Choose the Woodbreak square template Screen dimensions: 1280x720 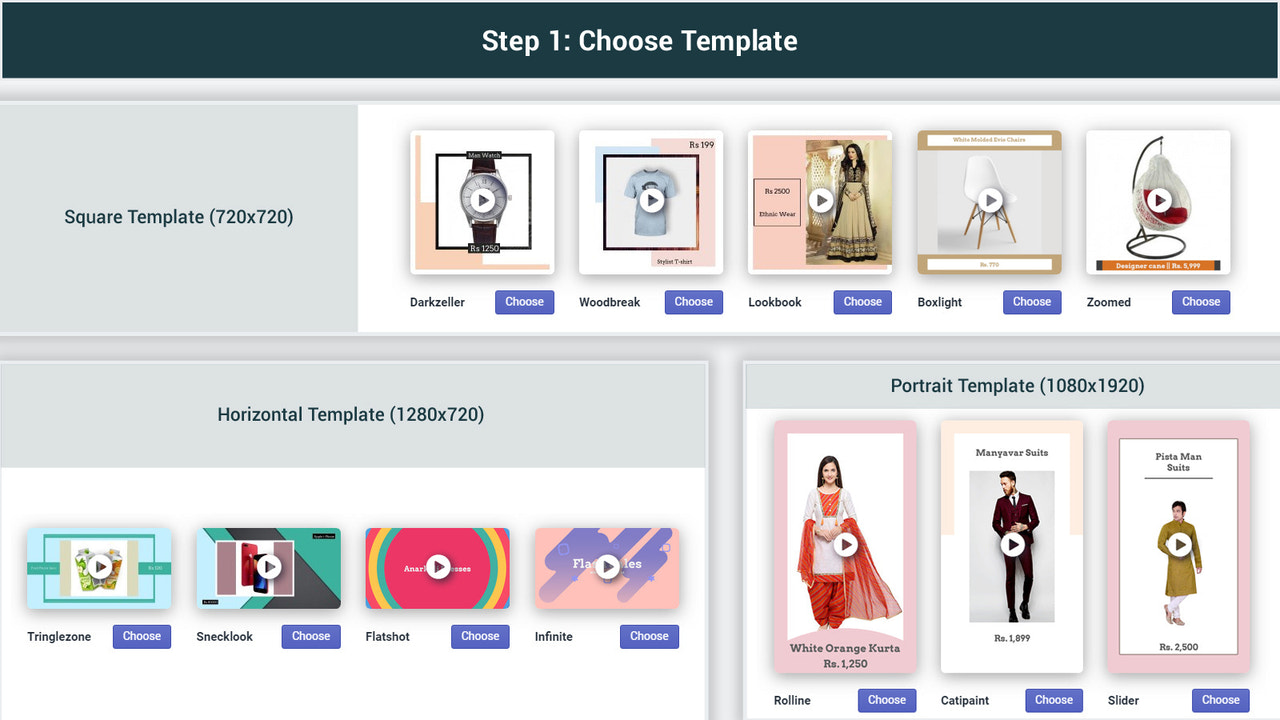(x=693, y=302)
